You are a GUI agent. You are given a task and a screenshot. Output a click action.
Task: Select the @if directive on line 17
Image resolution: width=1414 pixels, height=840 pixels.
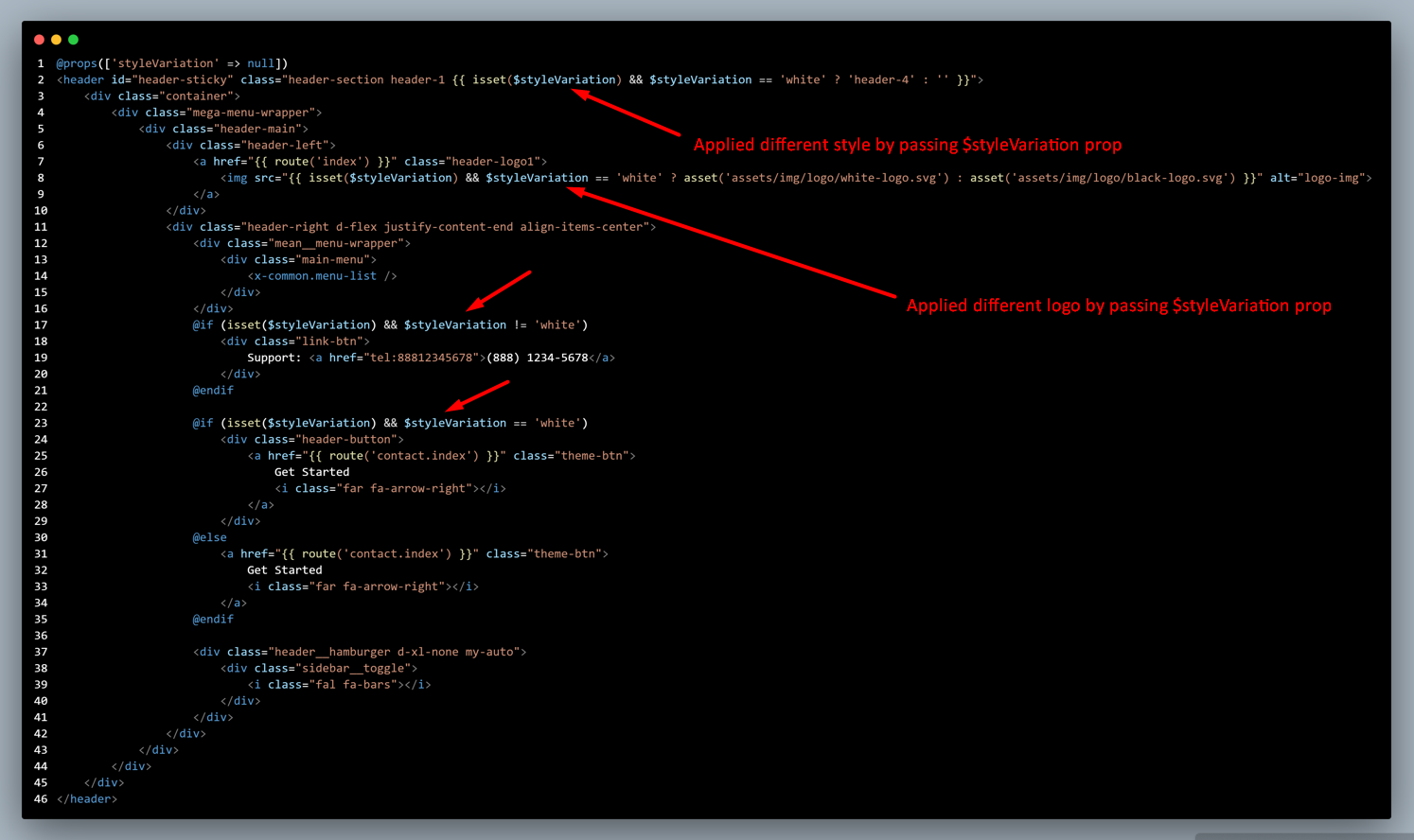point(203,324)
